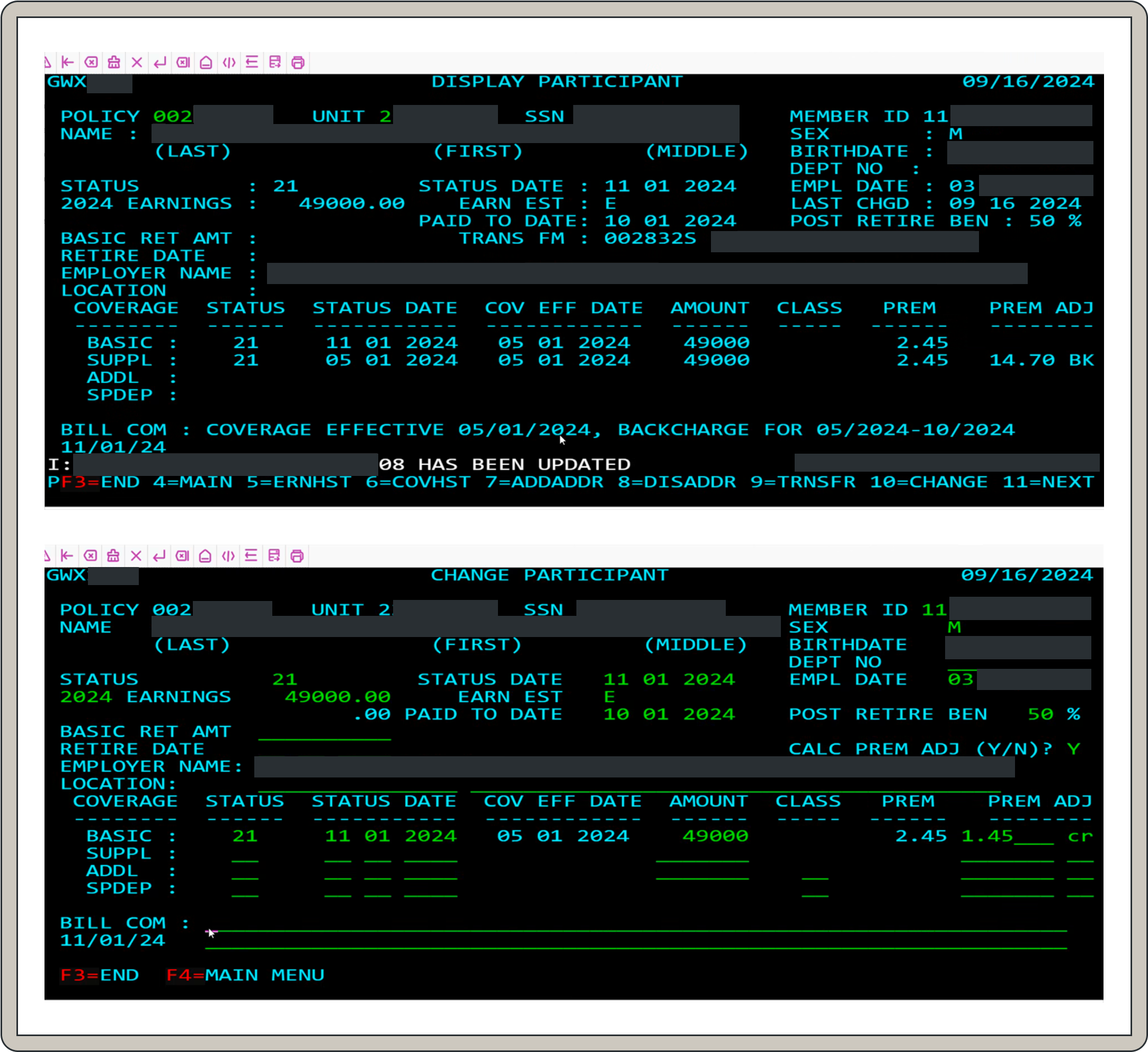Click the outdent lines icon in lower toolbar
The width and height of the screenshot is (1148, 1052).
tap(251, 556)
